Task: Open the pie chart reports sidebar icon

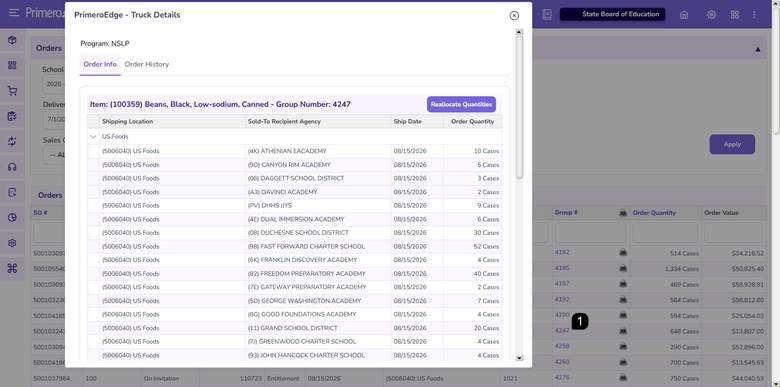Action: 12,217
